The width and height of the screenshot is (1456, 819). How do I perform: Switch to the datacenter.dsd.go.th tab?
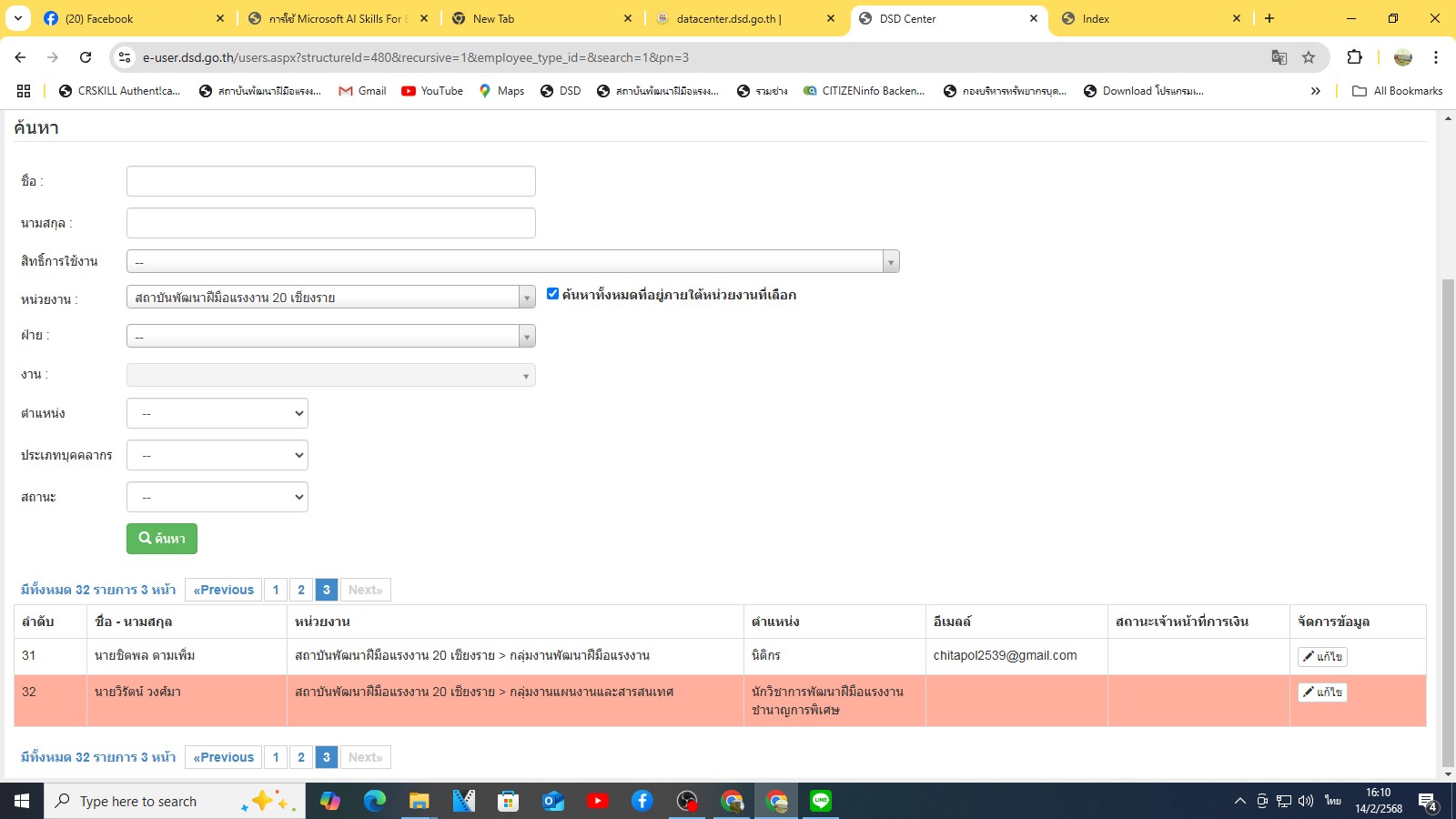pyautogui.click(x=744, y=18)
